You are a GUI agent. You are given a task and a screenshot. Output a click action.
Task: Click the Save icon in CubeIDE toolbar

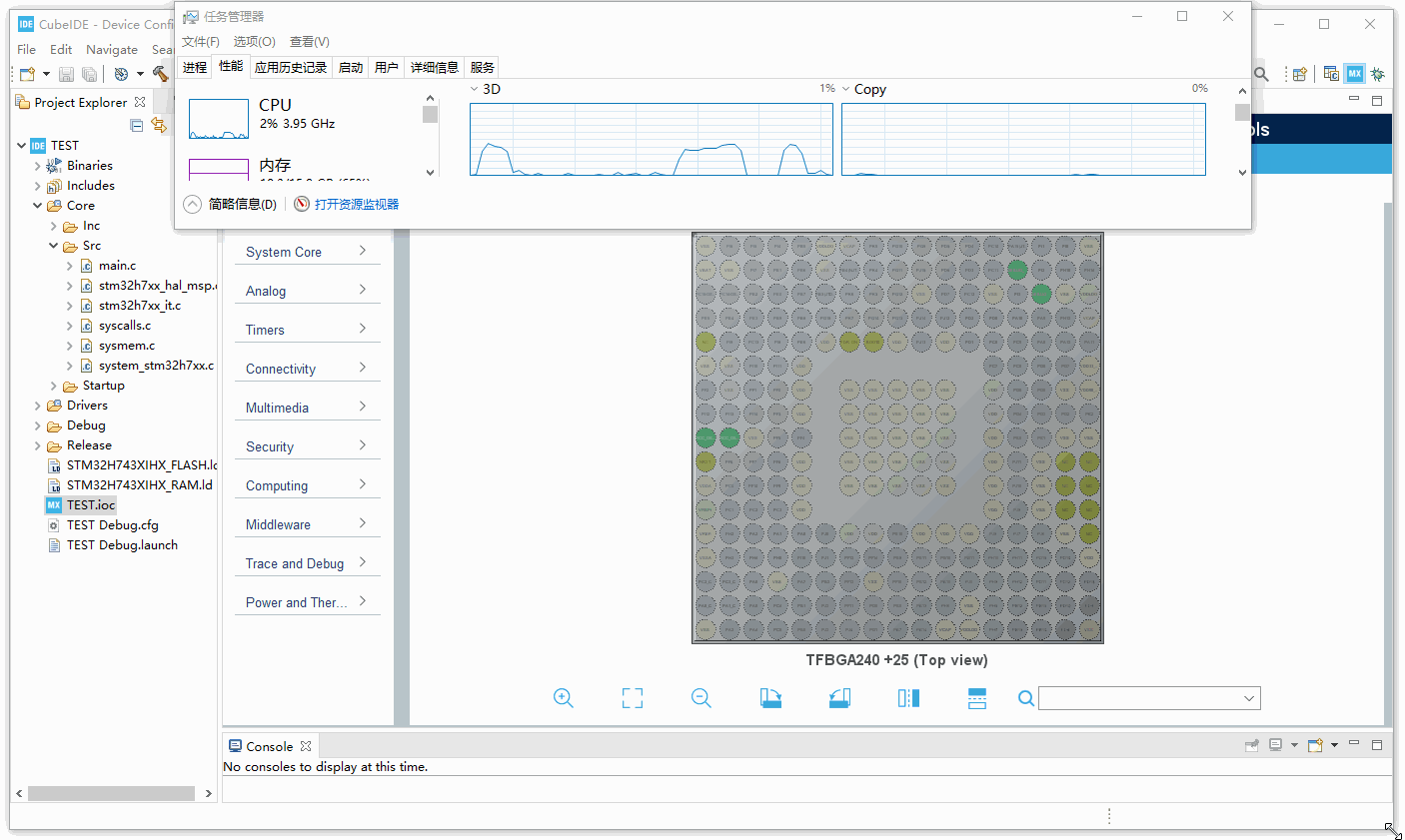click(66, 74)
